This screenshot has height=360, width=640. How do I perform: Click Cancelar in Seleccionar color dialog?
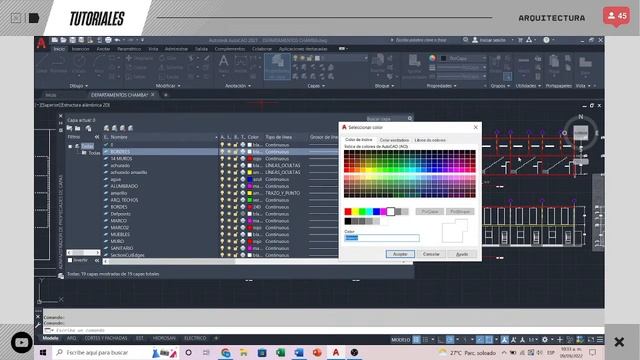tap(431, 254)
